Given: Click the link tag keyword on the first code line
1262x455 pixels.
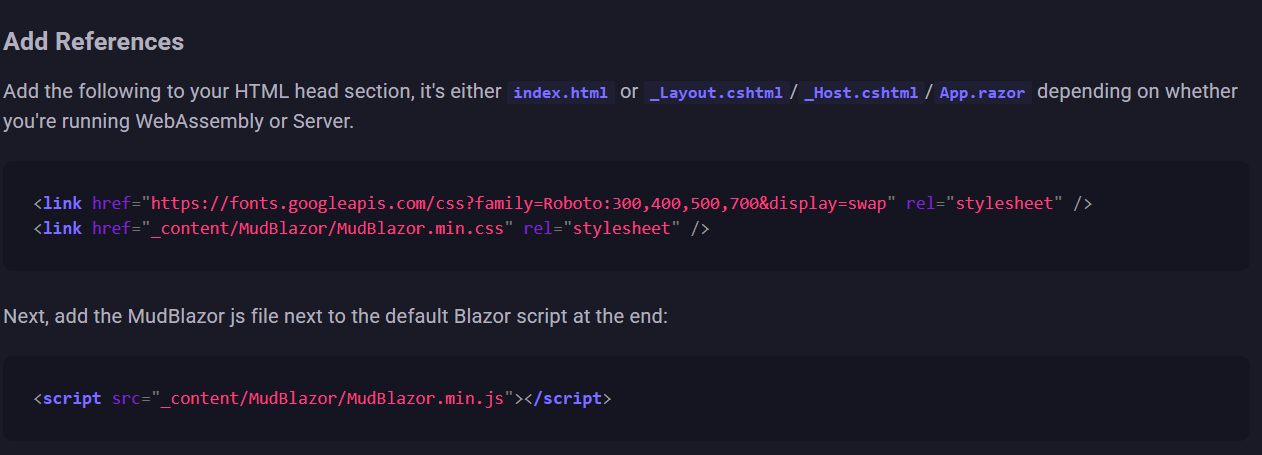Looking at the screenshot, I should [62, 204].
